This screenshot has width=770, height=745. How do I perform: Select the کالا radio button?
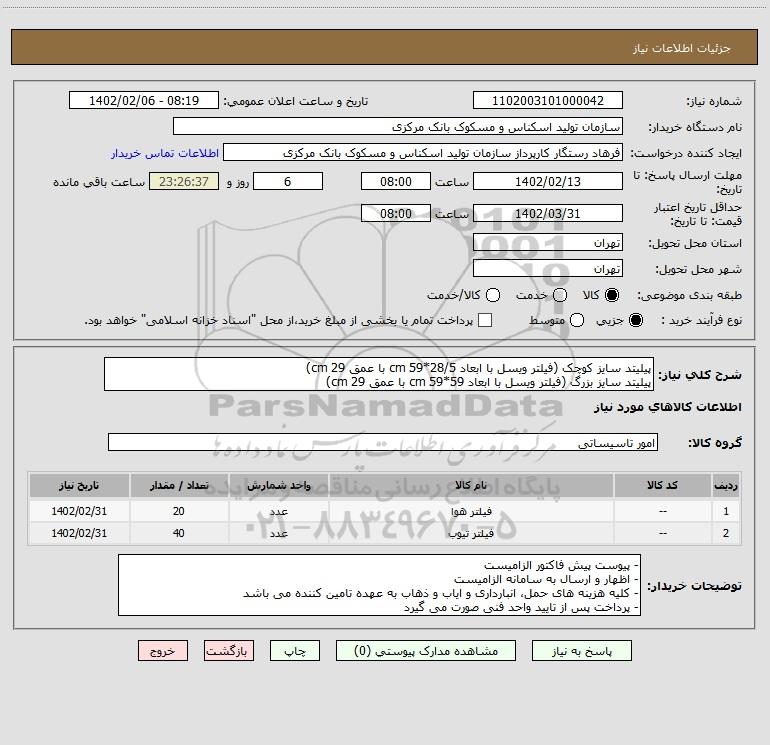pyautogui.click(x=612, y=295)
